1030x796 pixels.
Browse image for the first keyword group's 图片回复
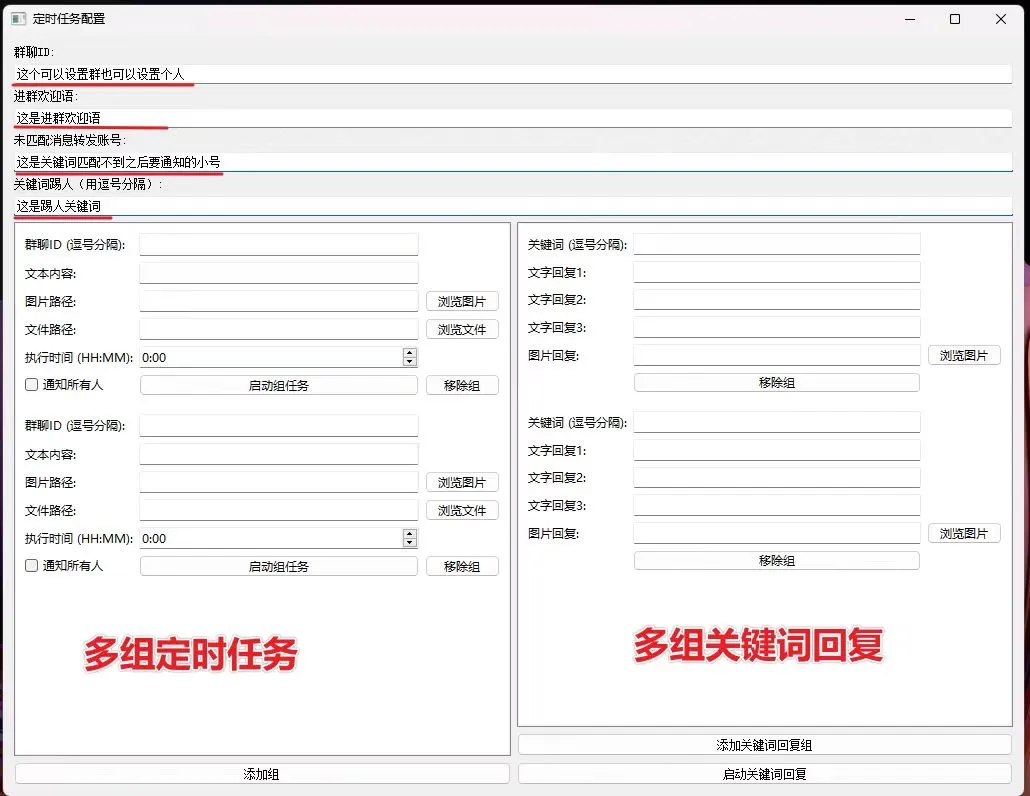(x=963, y=356)
